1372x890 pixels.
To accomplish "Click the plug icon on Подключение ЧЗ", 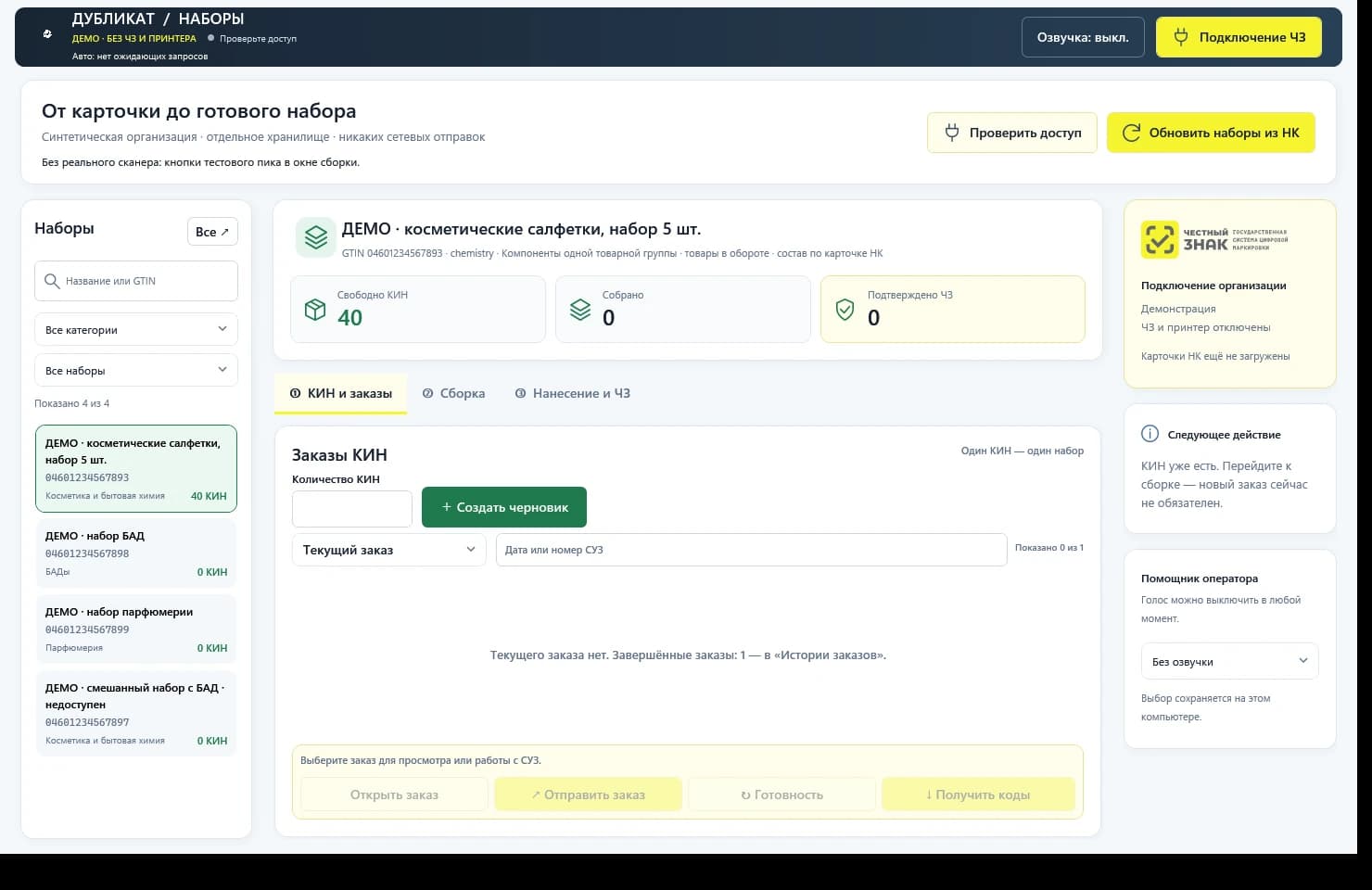I will 1181,37.
